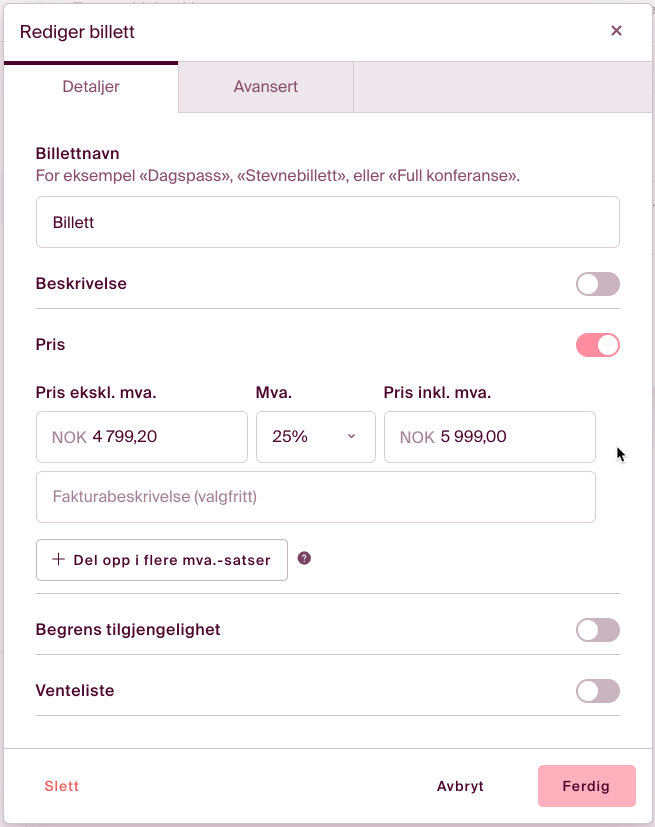
Task: Click the Del opp i flere mva.-satser button
Action: (161, 560)
